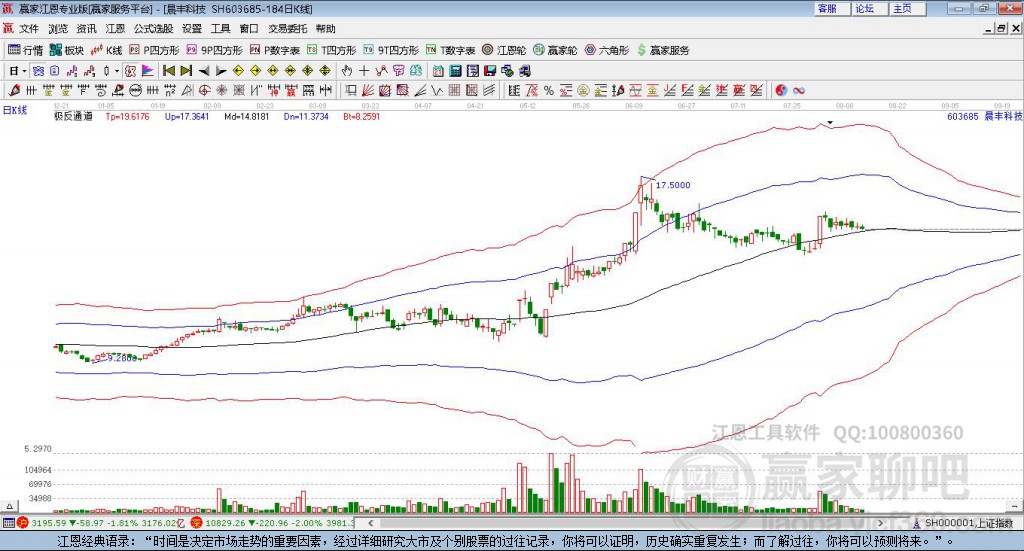Image resolution: width=1024 pixels, height=551 pixels.
Task: Open the 文件 menu
Action: click(29, 29)
